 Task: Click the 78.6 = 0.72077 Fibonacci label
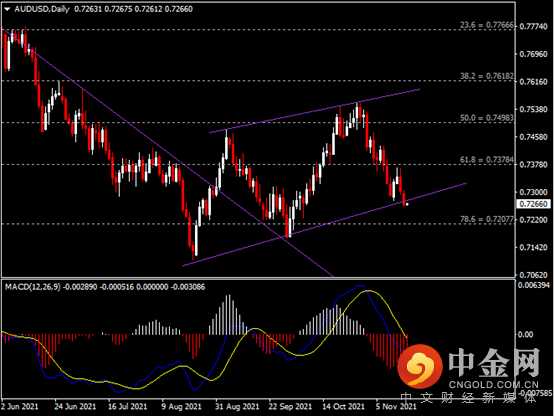(x=487, y=219)
